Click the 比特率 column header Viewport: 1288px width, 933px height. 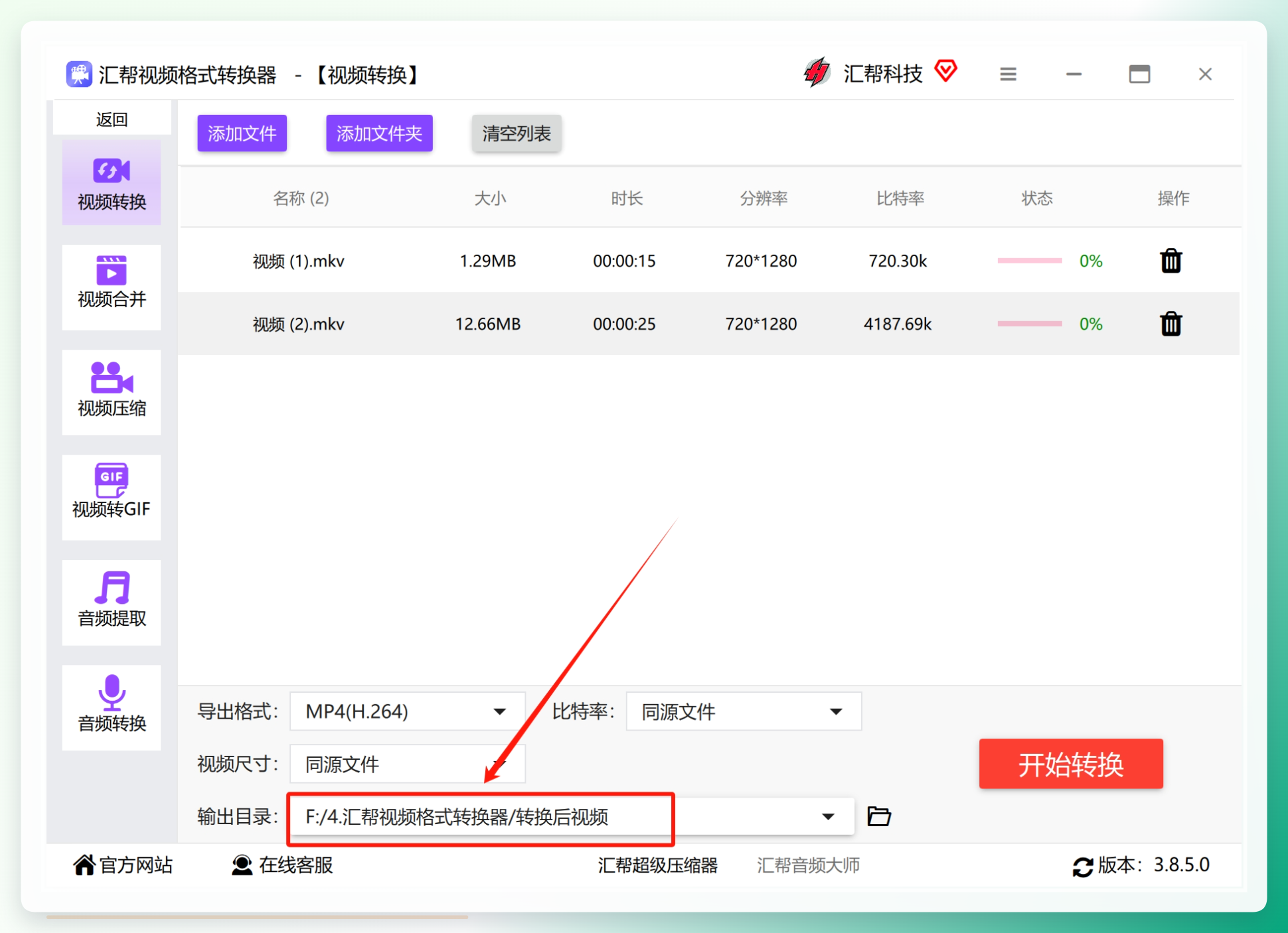900,198
